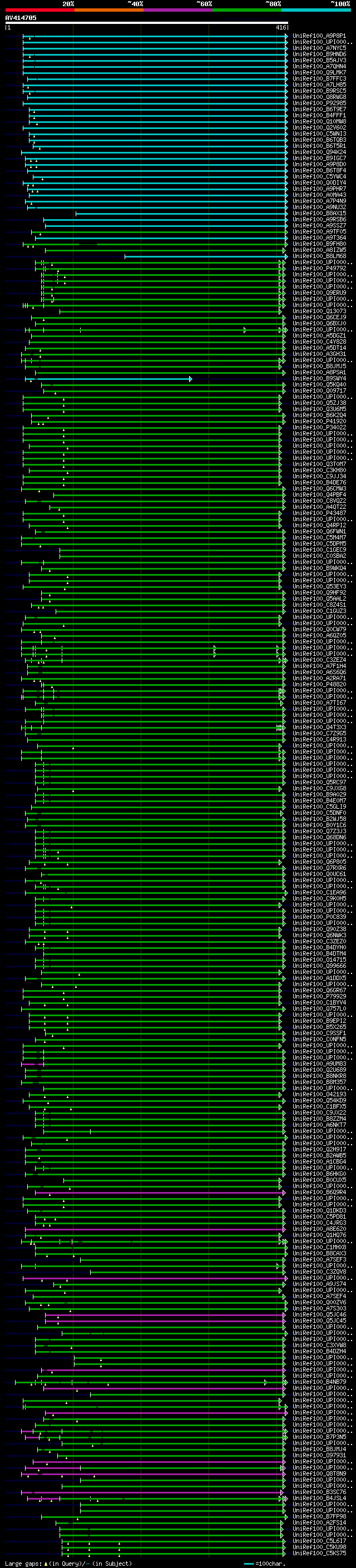Select the UniRef100_Q8T8N9 label
Viewport: 356px width, 1568px height.
tap(319, 1473)
